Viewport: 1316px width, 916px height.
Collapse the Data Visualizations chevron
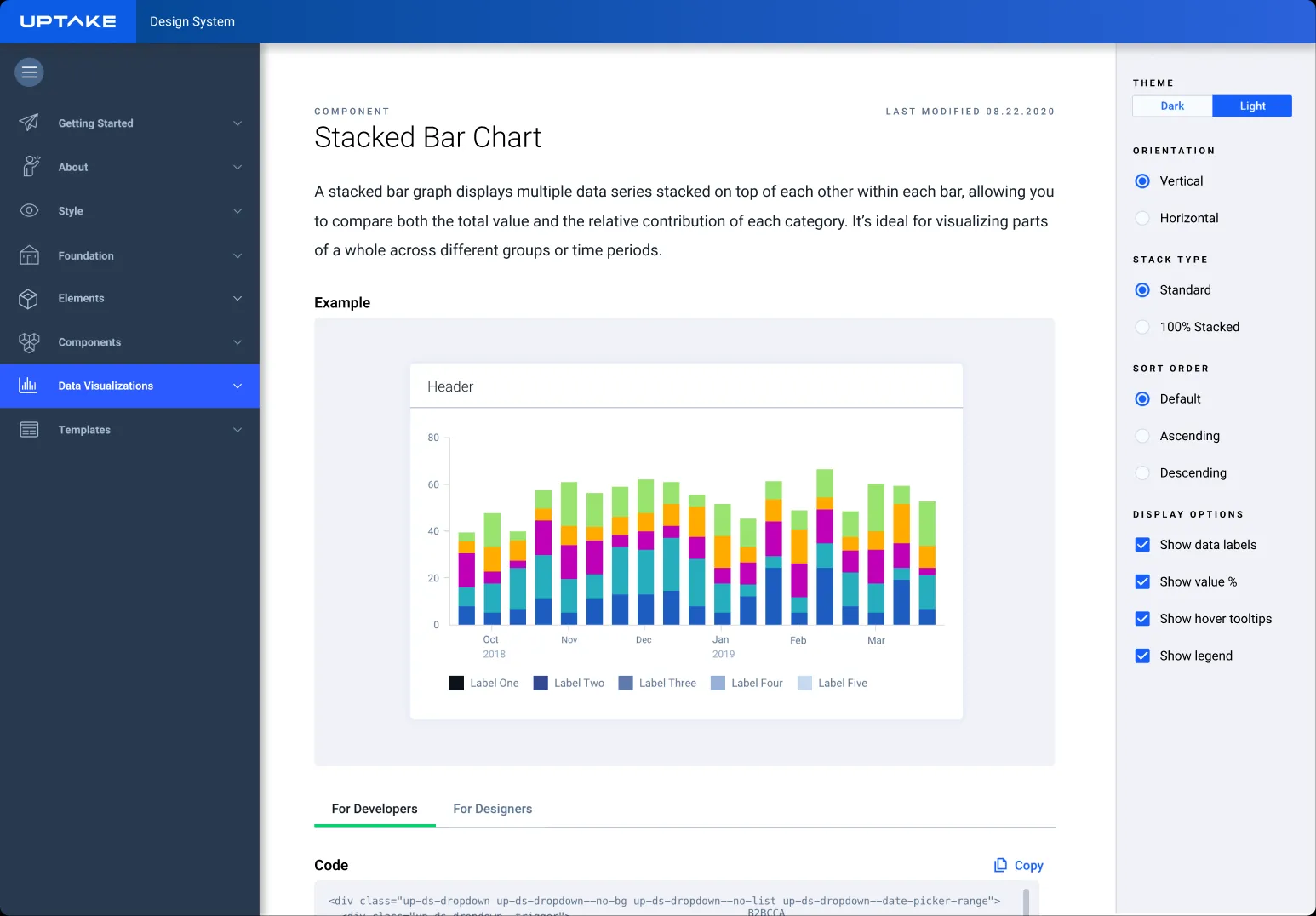click(237, 386)
